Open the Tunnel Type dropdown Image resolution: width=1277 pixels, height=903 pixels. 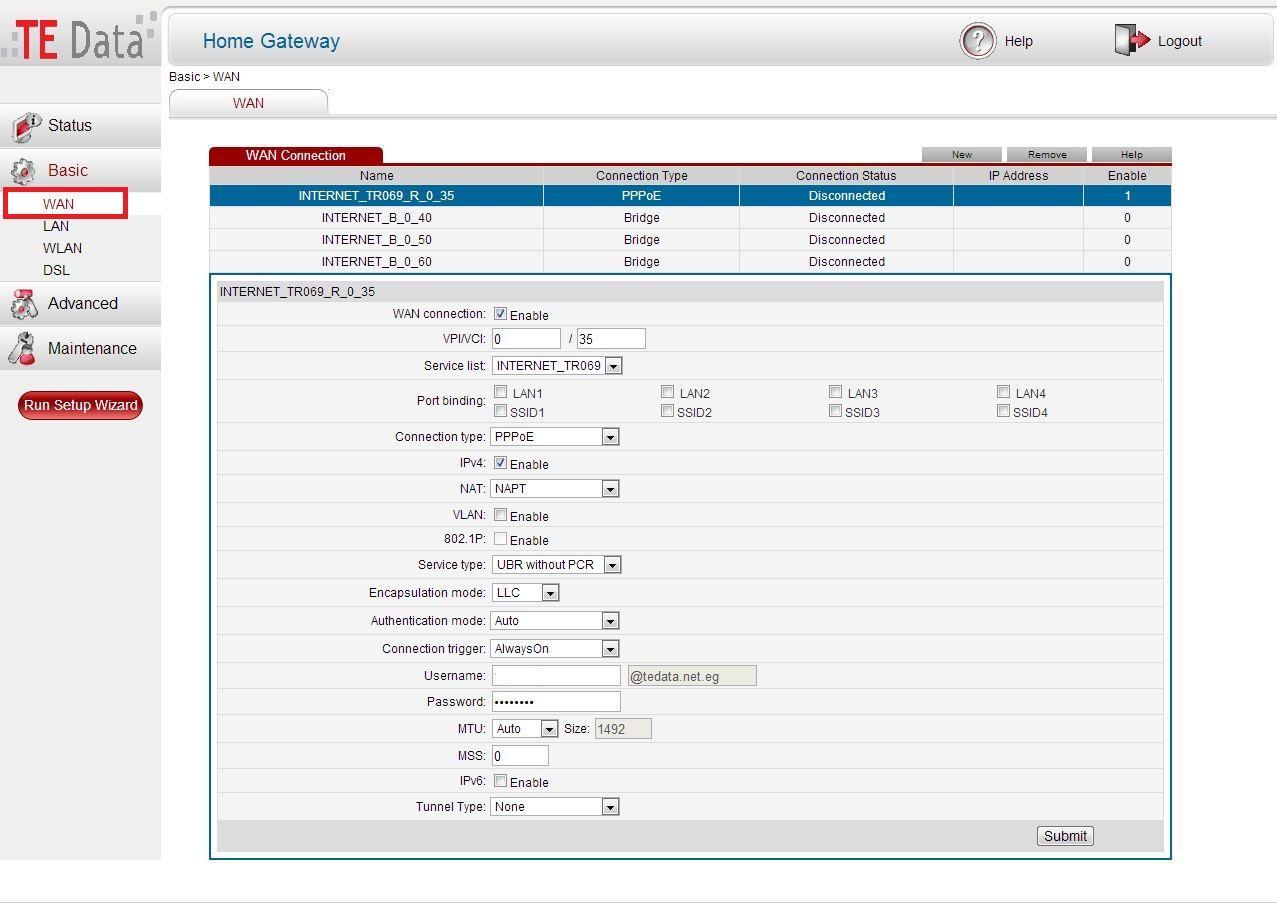click(609, 806)
